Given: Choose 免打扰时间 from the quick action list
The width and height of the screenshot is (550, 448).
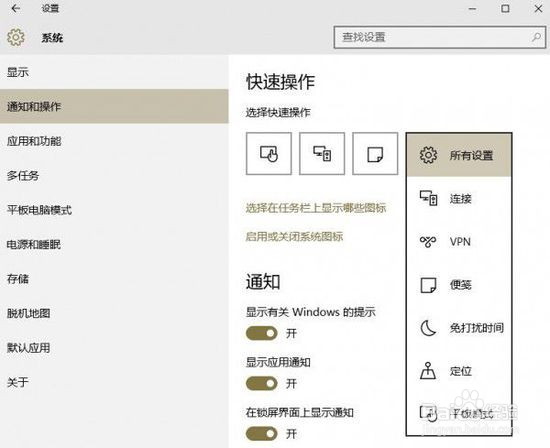Looking at the screenshot, I should pyautogui.click(x=459, y=328).
